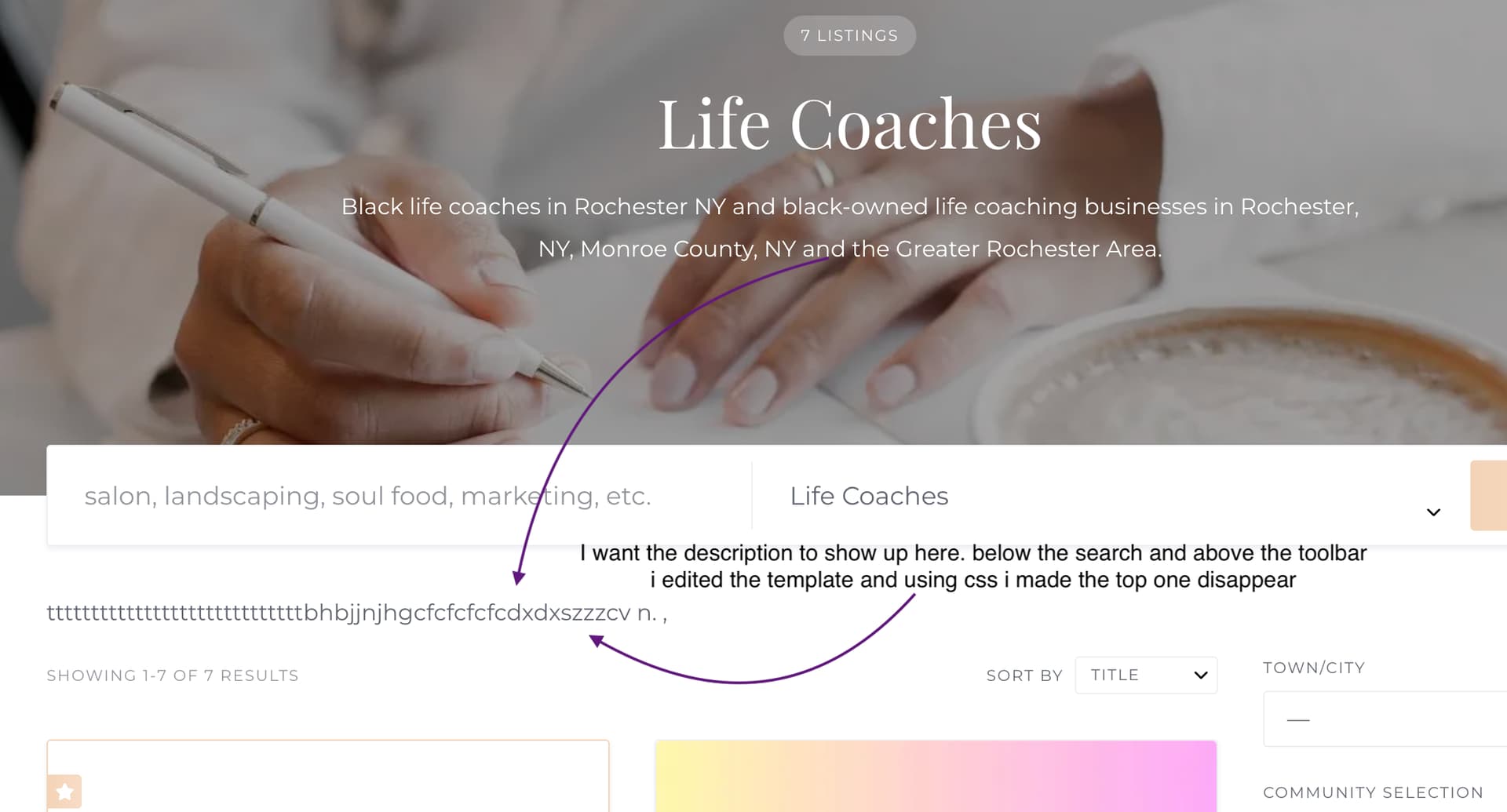Click the Town/City filter field
This screenshot has height=812, width=1507.
pyautogui.click(x=1385, y=719)
